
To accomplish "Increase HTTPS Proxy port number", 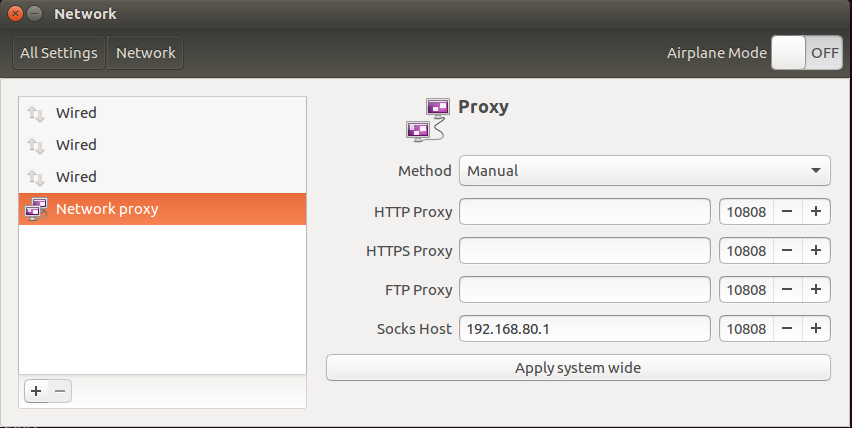I will (x=816, y=250).
